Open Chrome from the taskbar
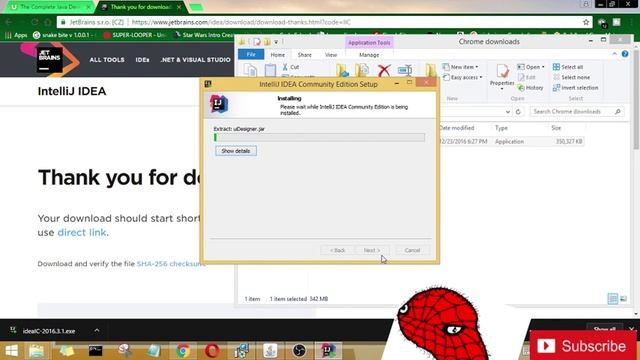Screen dimensions: 640x360 click(x=183, y=351)
